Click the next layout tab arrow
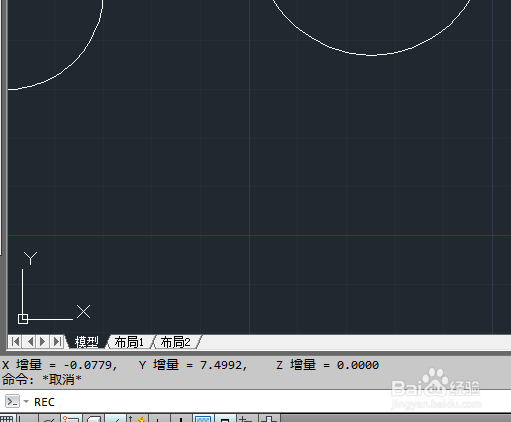 [x=43, y=342]
